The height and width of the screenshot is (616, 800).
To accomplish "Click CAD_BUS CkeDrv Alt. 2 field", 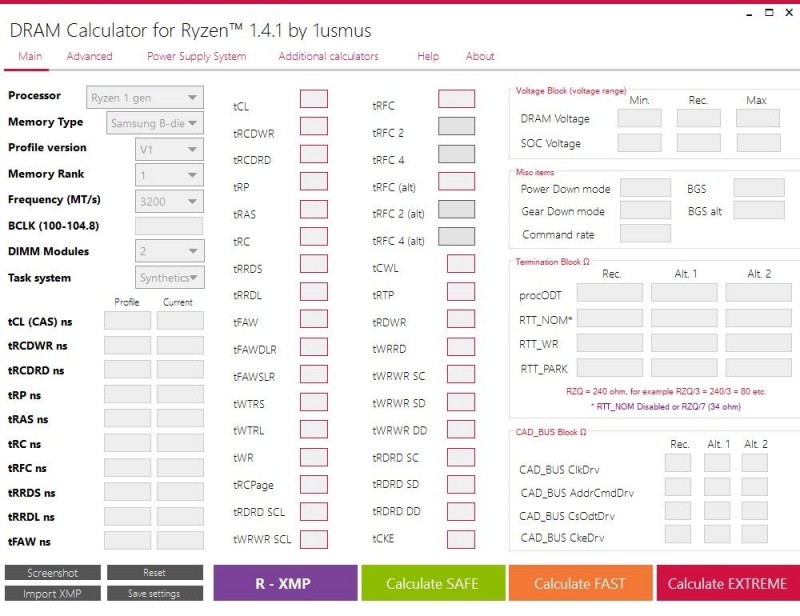I will [755, 534].
